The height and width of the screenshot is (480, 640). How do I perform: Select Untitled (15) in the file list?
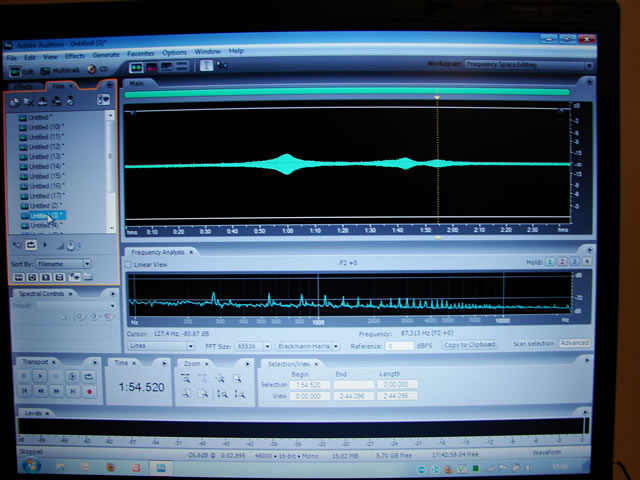[46, 175]
